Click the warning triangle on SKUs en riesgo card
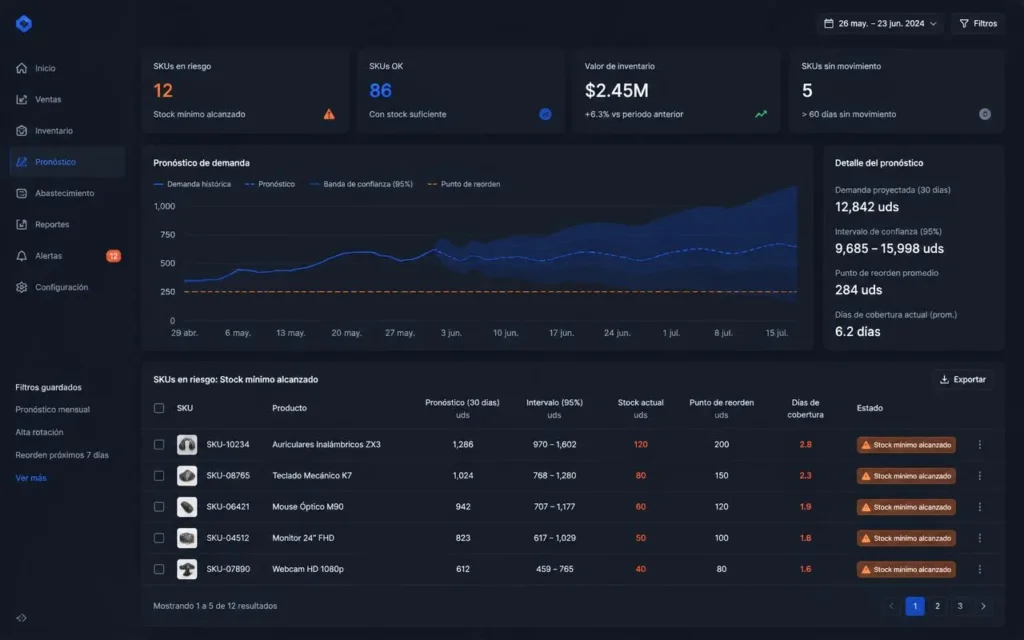Screen dimensions: 1024x640 329,114
